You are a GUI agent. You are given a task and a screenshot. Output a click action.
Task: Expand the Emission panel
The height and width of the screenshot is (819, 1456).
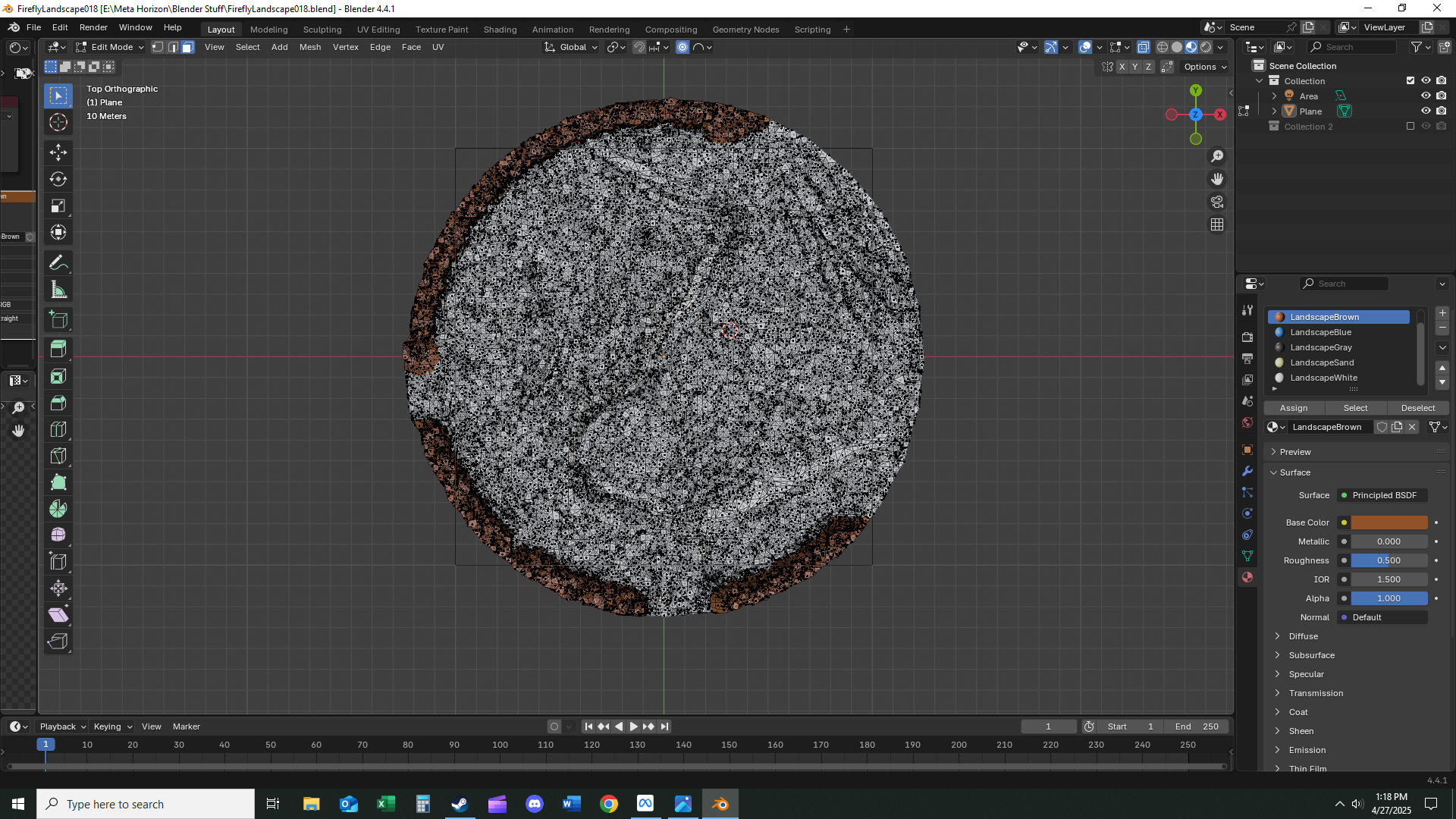1307,750
